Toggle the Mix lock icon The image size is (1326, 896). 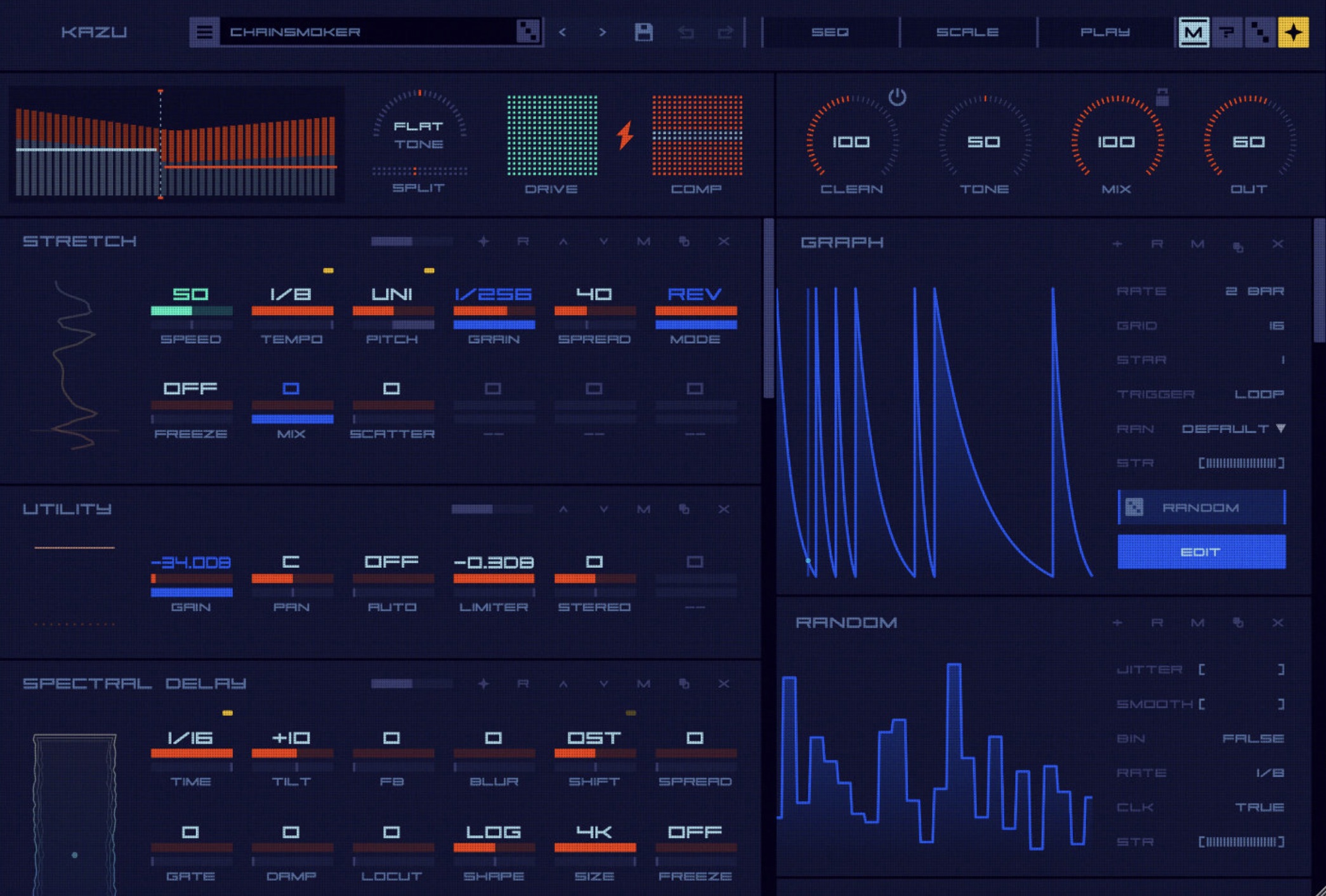point(1162,96)
